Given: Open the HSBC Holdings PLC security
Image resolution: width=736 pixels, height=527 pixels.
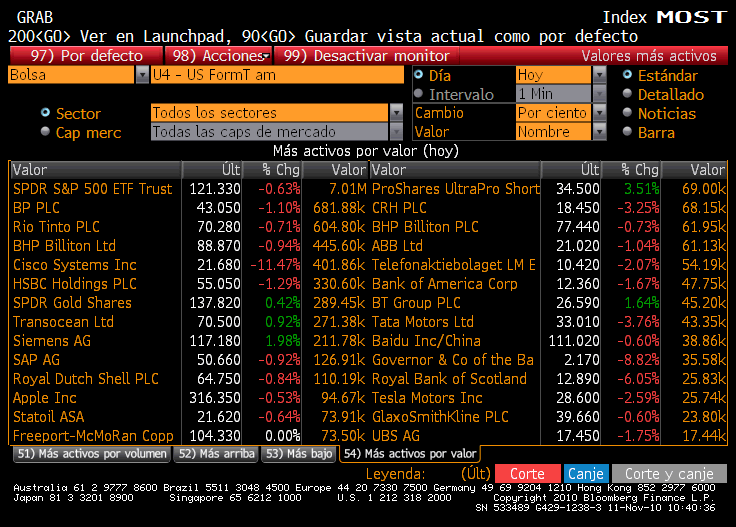Looking at the screenshot, I should [75, 284].
